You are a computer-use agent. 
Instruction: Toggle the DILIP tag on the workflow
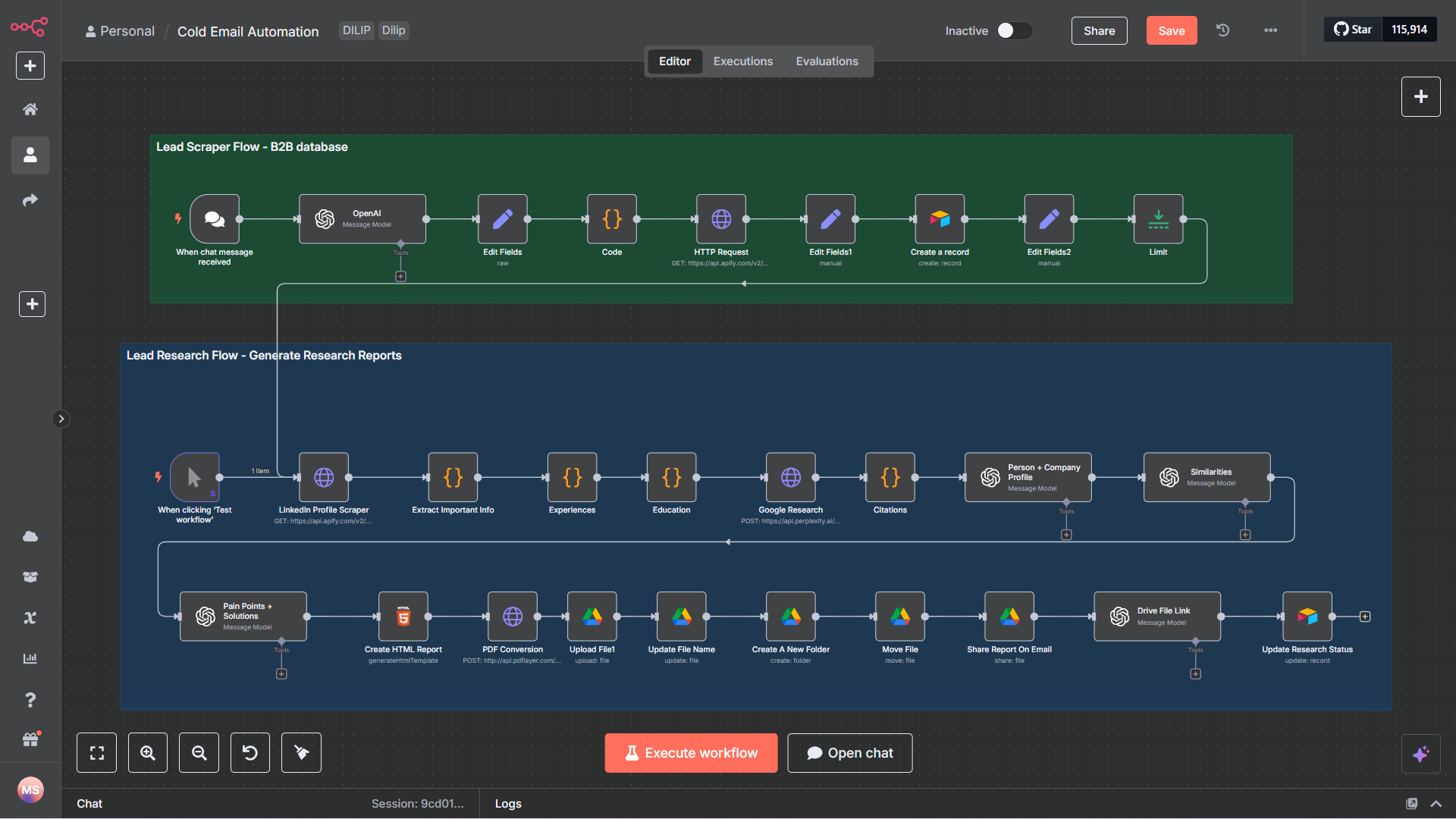pos(356,30)
